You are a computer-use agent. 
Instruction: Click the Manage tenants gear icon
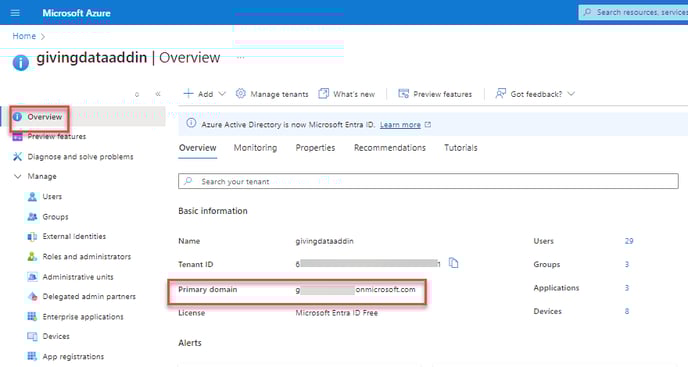pos(240,94)
